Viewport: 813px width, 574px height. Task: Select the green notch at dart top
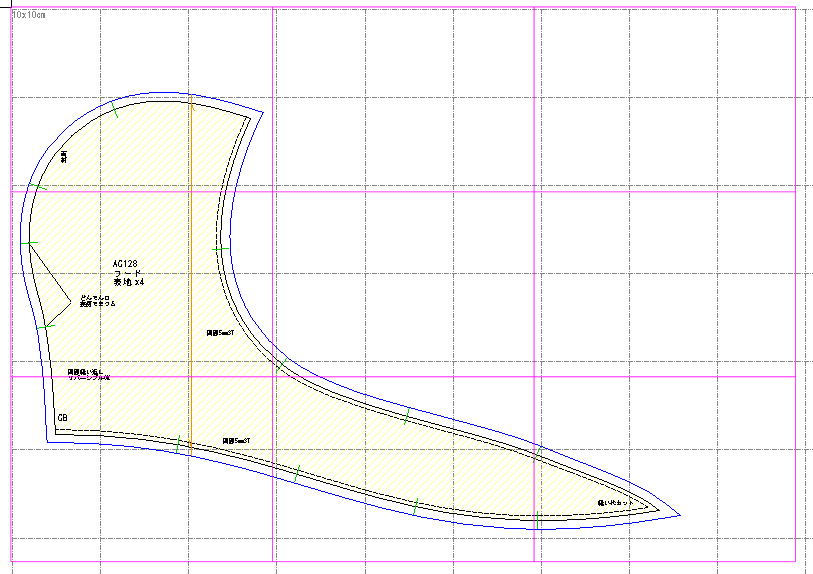[29, 243]
